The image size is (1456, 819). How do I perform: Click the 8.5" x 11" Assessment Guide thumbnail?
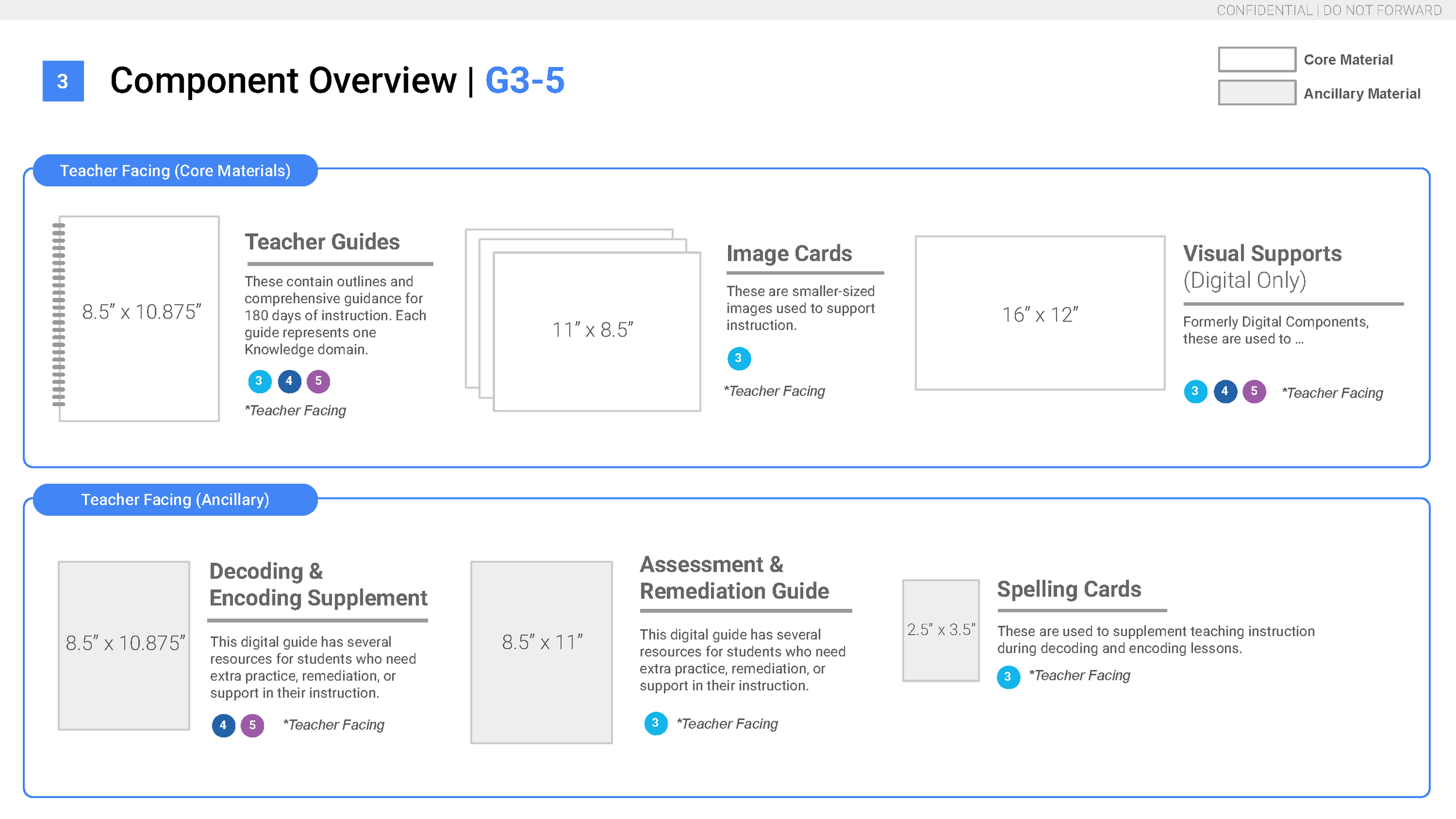(x=542, y=653)
